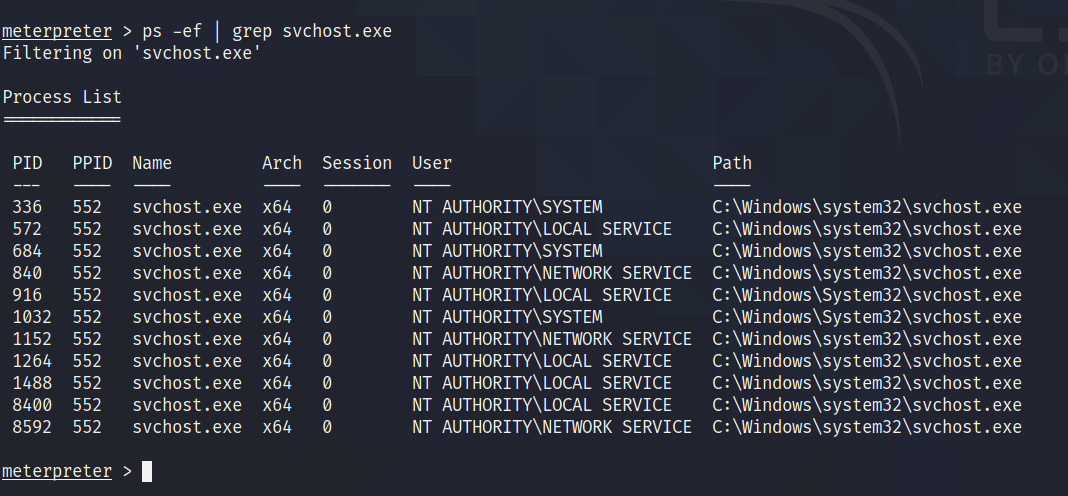Click PID 572 in process list
The height and width of the screenshot is (496, 1068).
pos(27,229)
